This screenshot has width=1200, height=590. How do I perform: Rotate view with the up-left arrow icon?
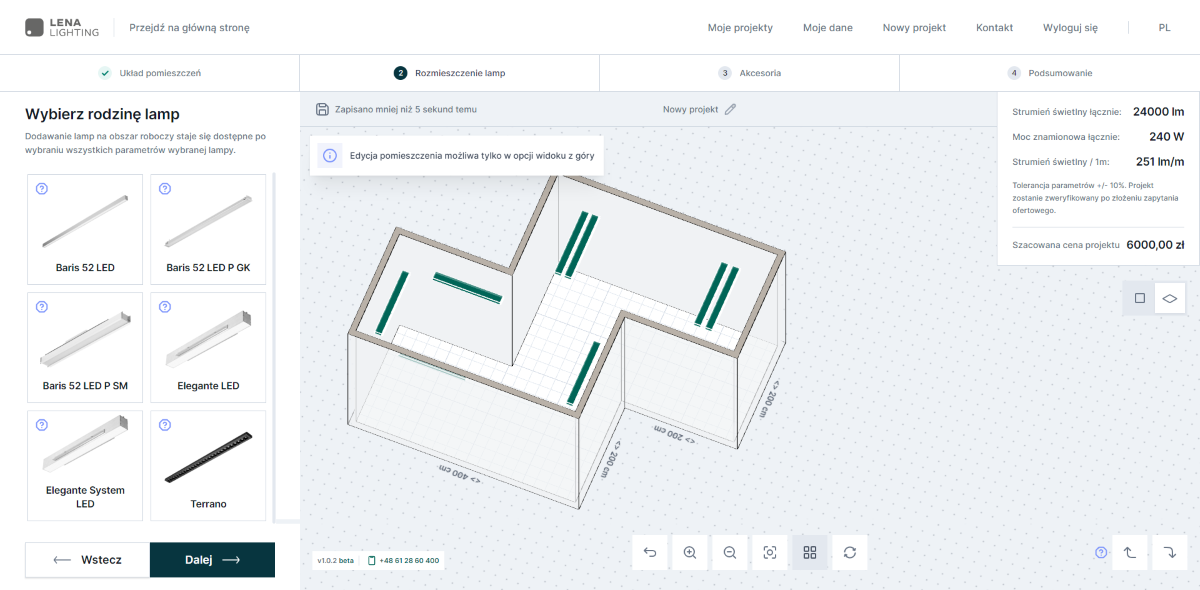pos(1129,552)
